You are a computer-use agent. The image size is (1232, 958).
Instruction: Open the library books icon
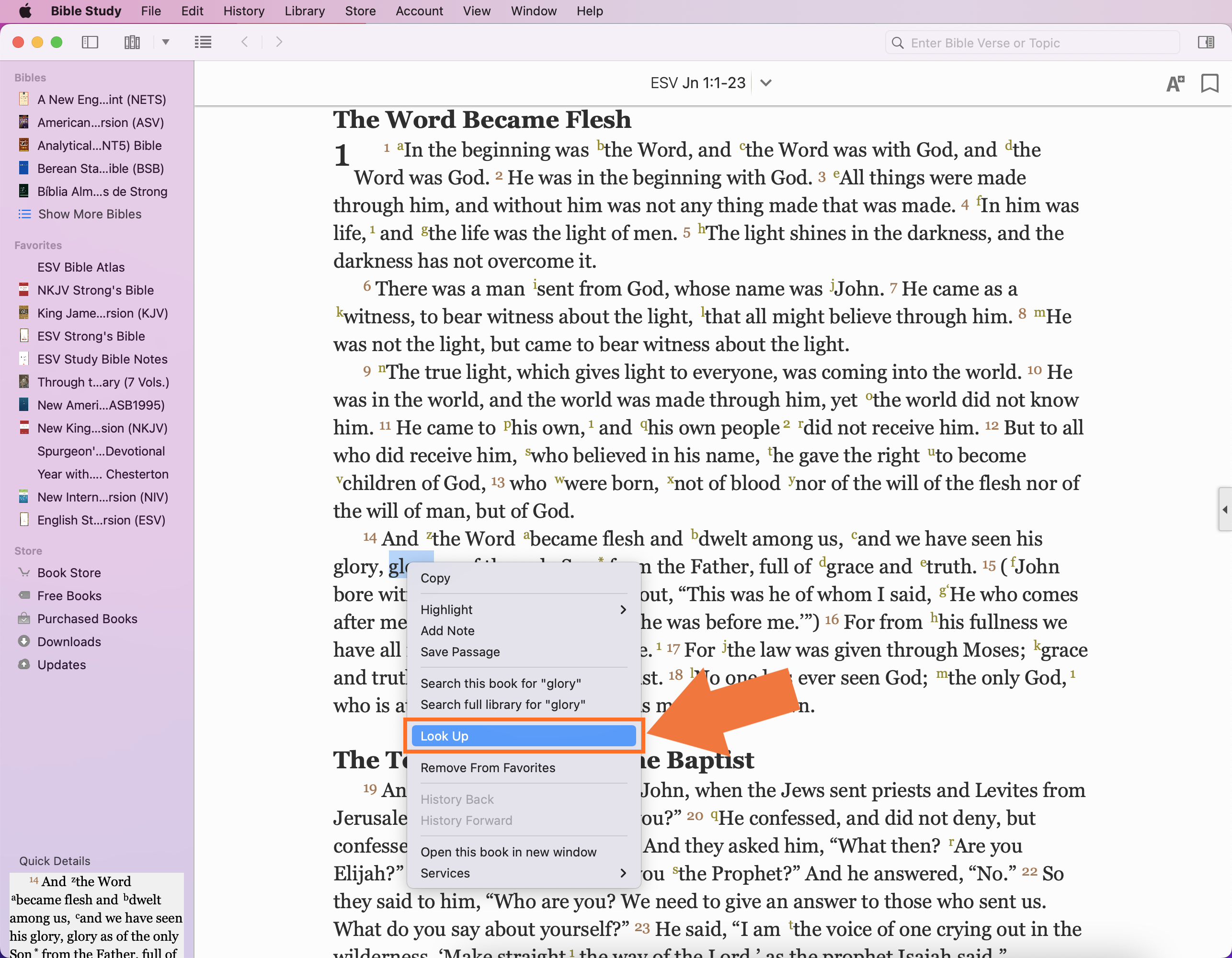[x=131, y=42]
